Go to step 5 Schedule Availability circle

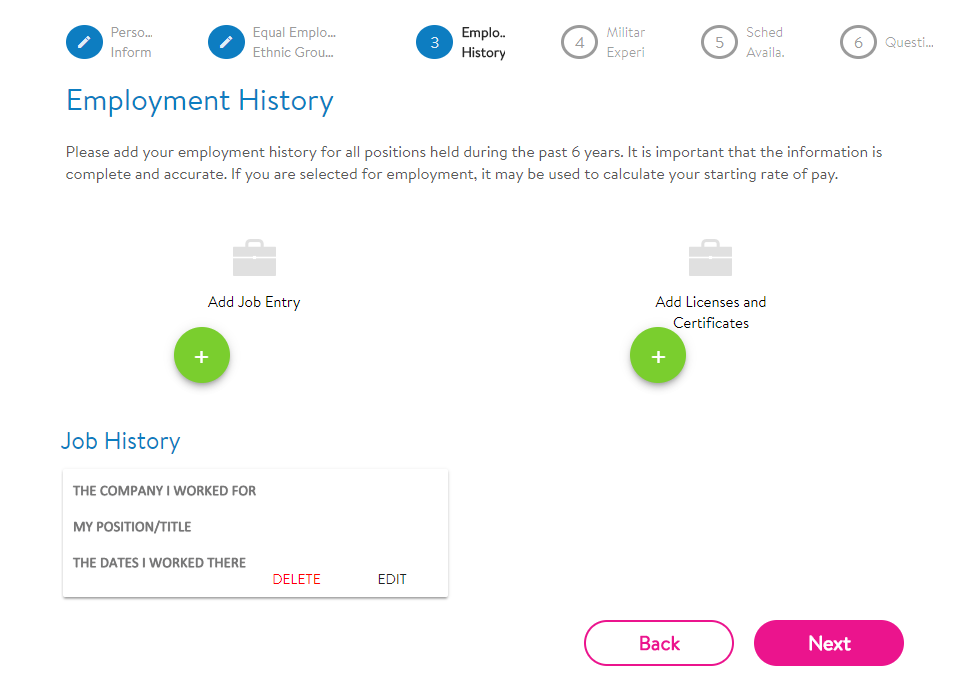pos(719,42)
